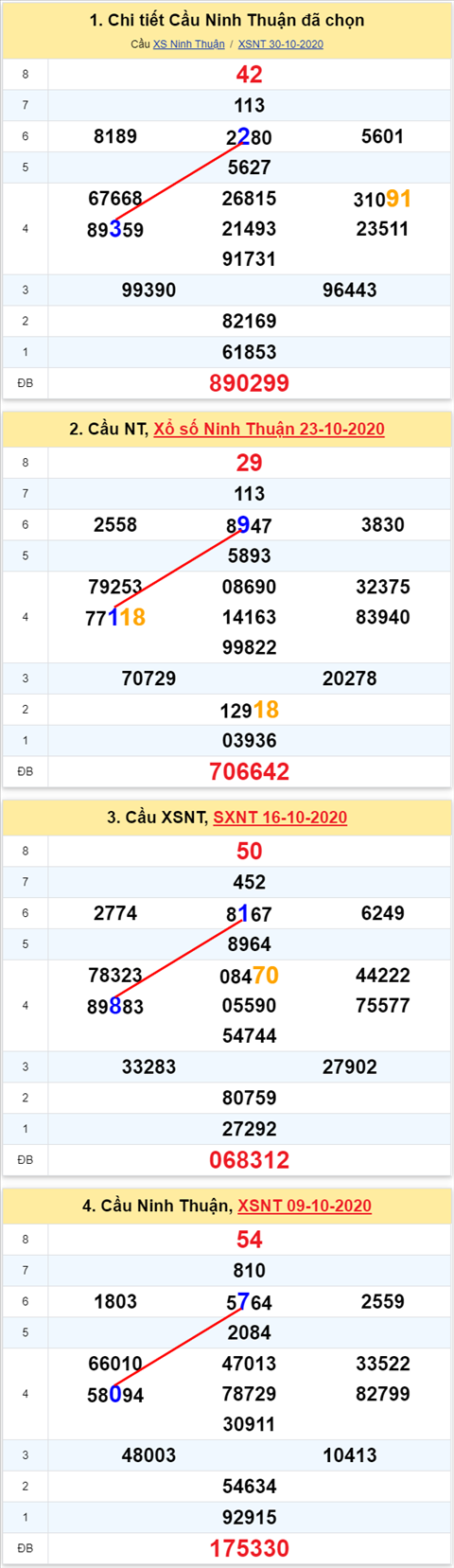Click the prize-7 number 810
The height and width of the screenshot is (1568, 454).
coord(250,1270)
